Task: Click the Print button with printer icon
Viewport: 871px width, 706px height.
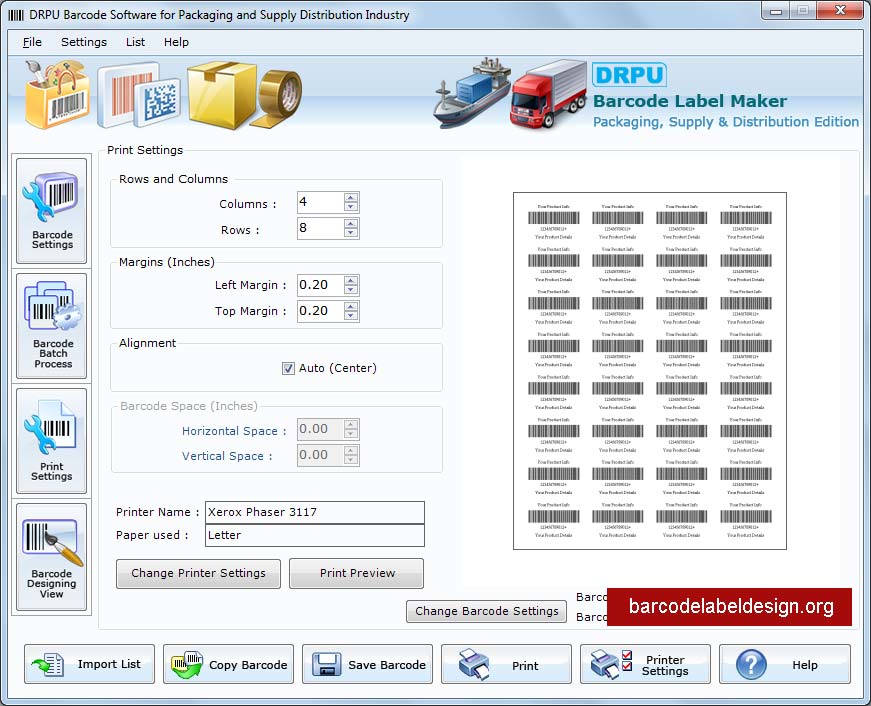Action: [506, 664]
